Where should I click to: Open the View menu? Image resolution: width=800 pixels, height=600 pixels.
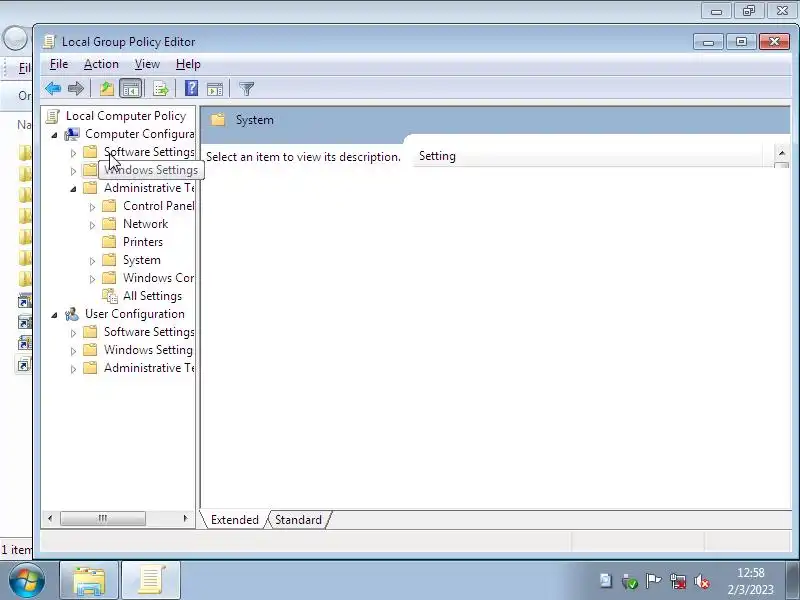(147, 64)
